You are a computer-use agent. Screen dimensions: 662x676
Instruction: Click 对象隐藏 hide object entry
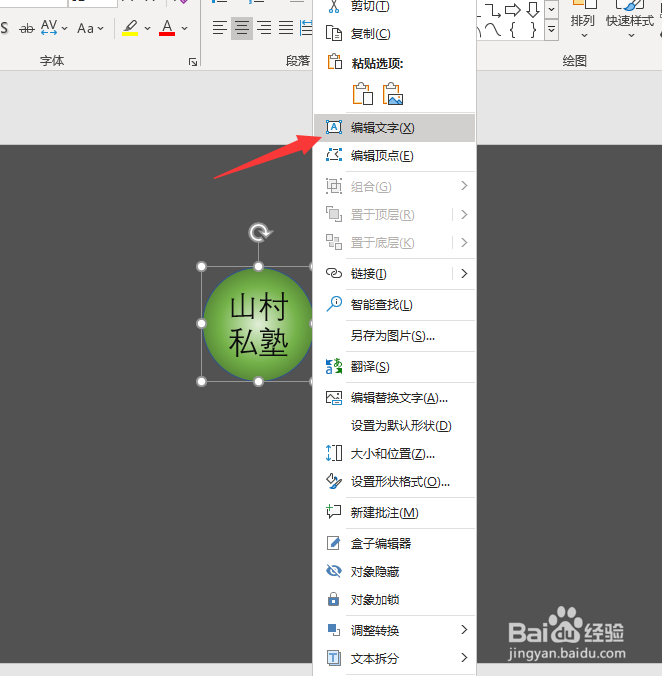(x=394, y=571)
